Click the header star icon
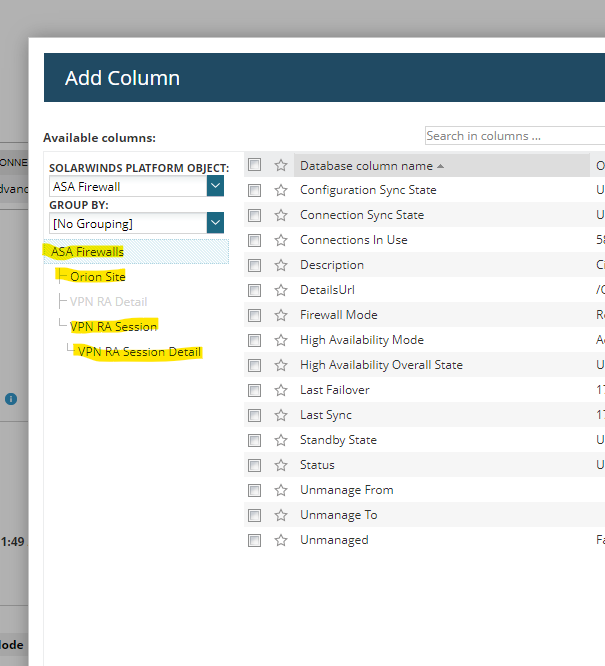 click(281, 165)
